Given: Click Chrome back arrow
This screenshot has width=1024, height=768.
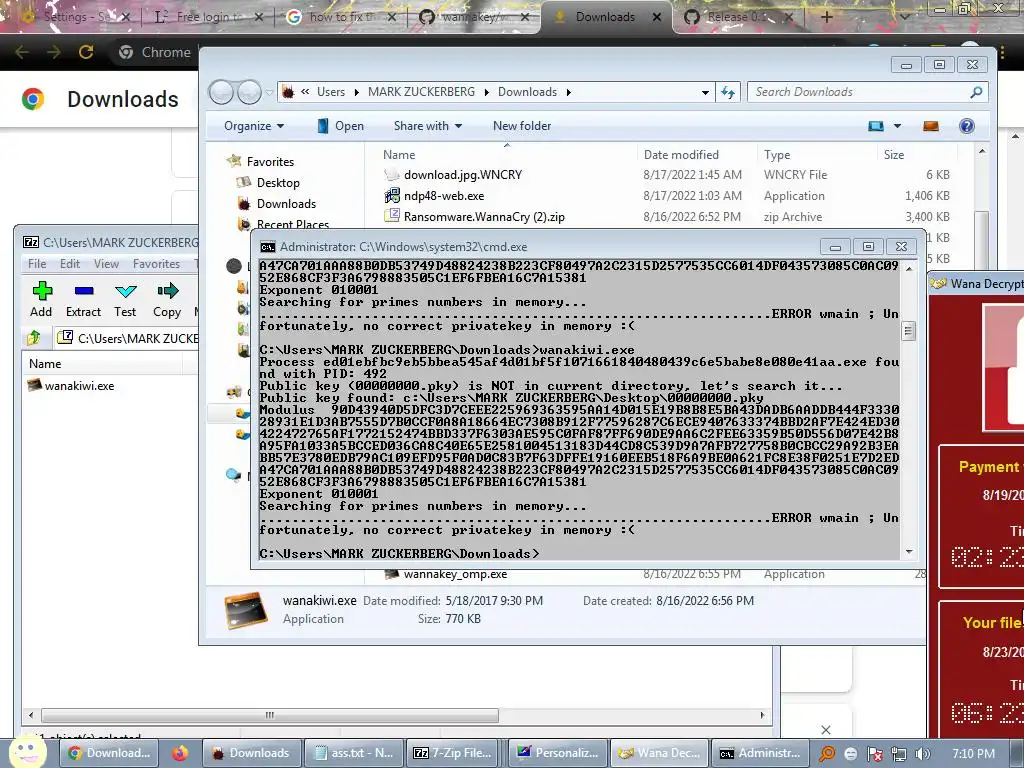Looking at the screenshot, I should click(x=22, y=52).
